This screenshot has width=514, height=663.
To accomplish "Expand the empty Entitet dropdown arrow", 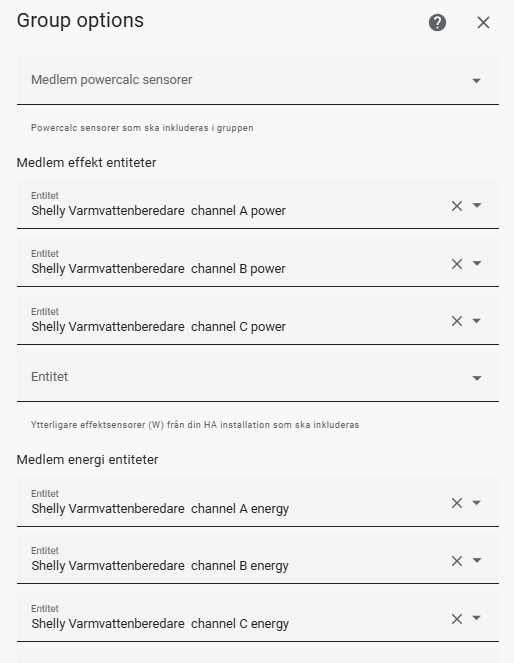I will coord(477,378).
